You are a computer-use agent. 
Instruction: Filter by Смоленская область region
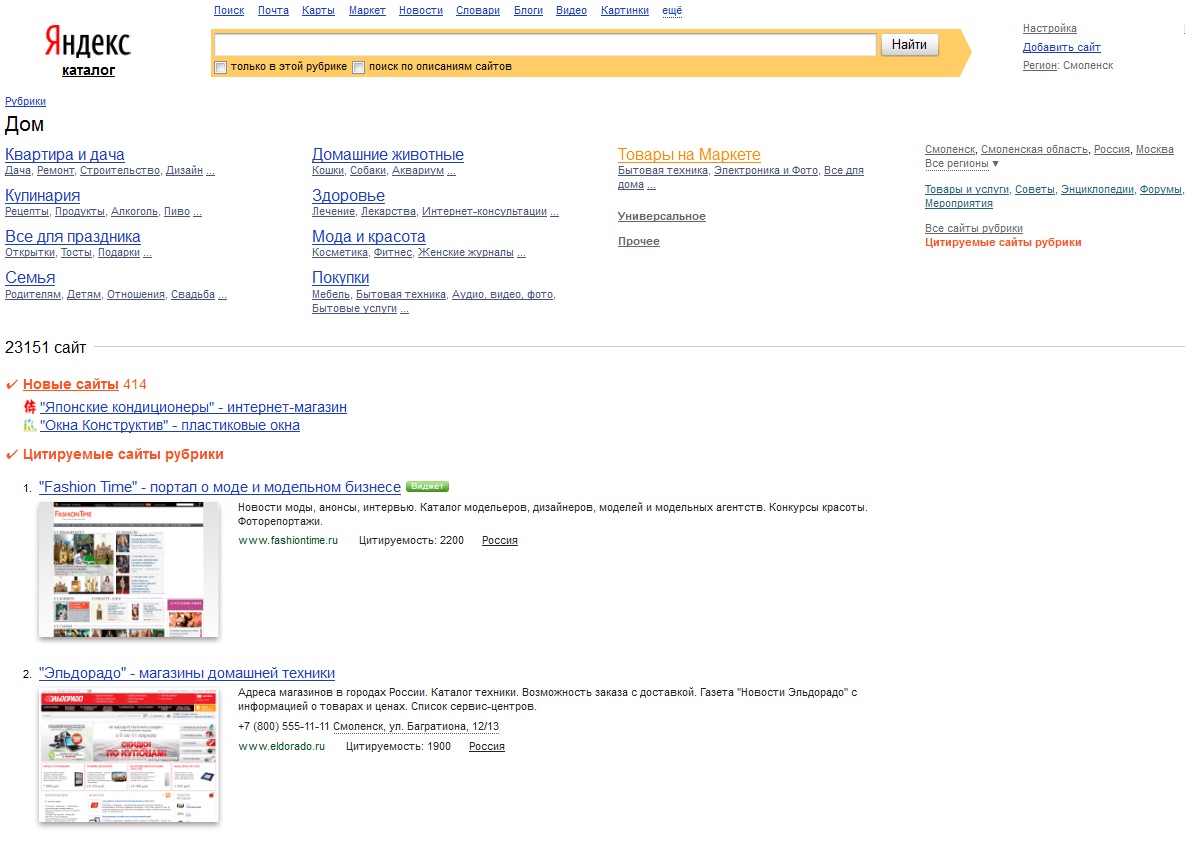(1035, 150)
